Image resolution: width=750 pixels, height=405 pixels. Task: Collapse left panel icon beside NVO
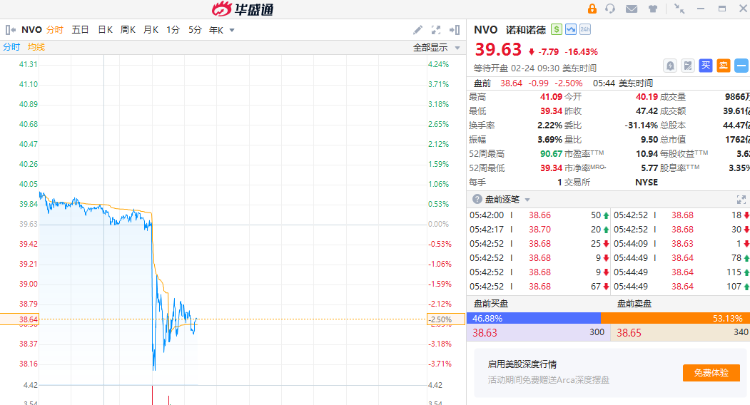point(11,30)
